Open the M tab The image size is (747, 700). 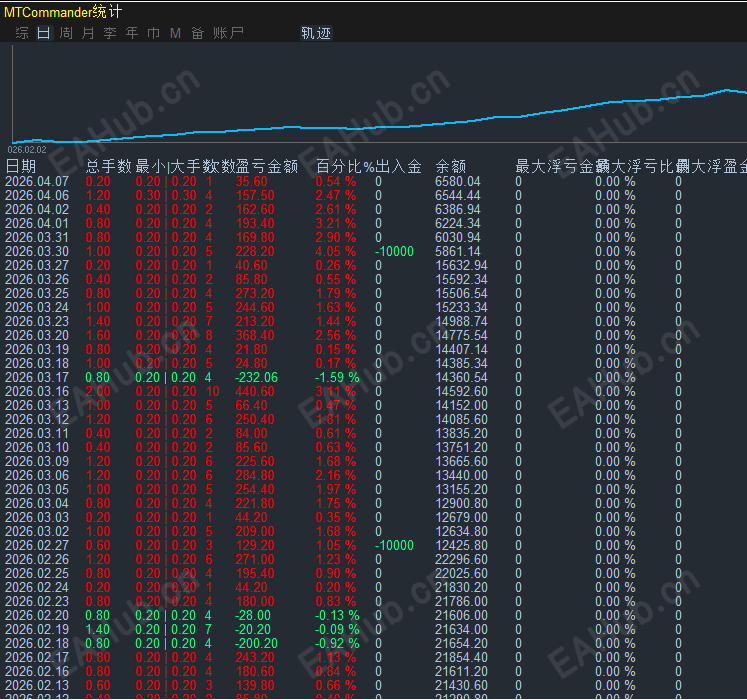tap(175, 33)
